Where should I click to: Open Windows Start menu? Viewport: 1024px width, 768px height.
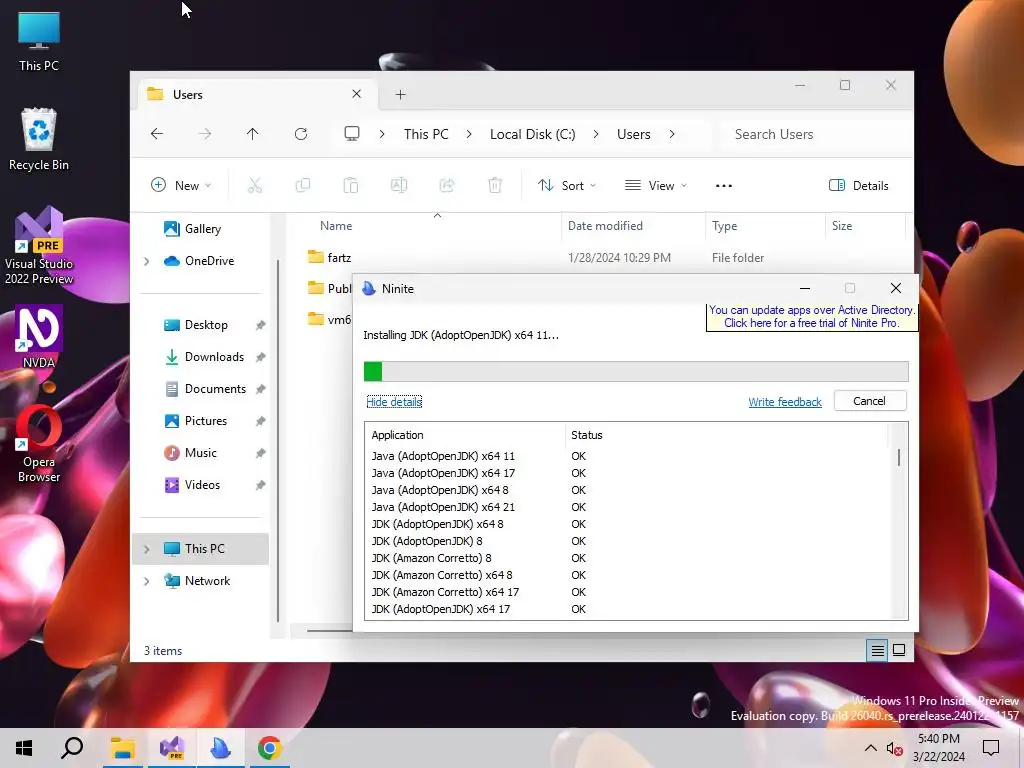24,748
